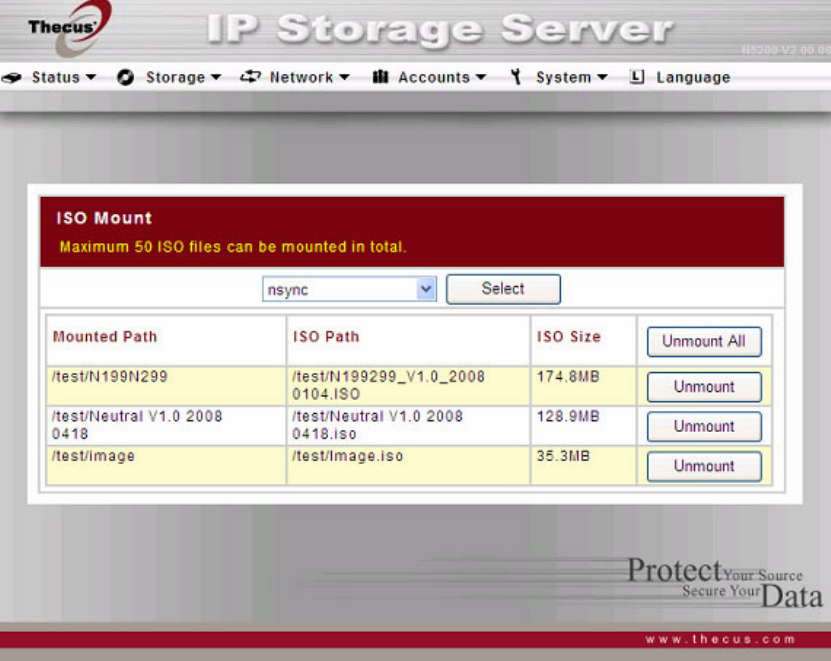Click the Thecus logo

(x=69, y=27)
